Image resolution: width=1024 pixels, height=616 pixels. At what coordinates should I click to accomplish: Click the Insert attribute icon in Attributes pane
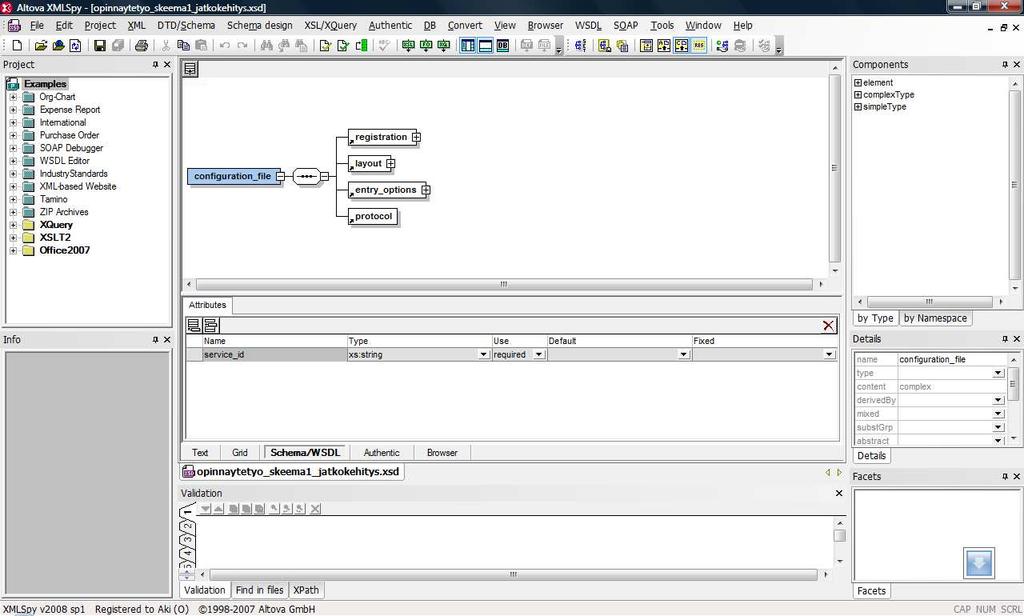pyautogui.click(x=211, y=325)
